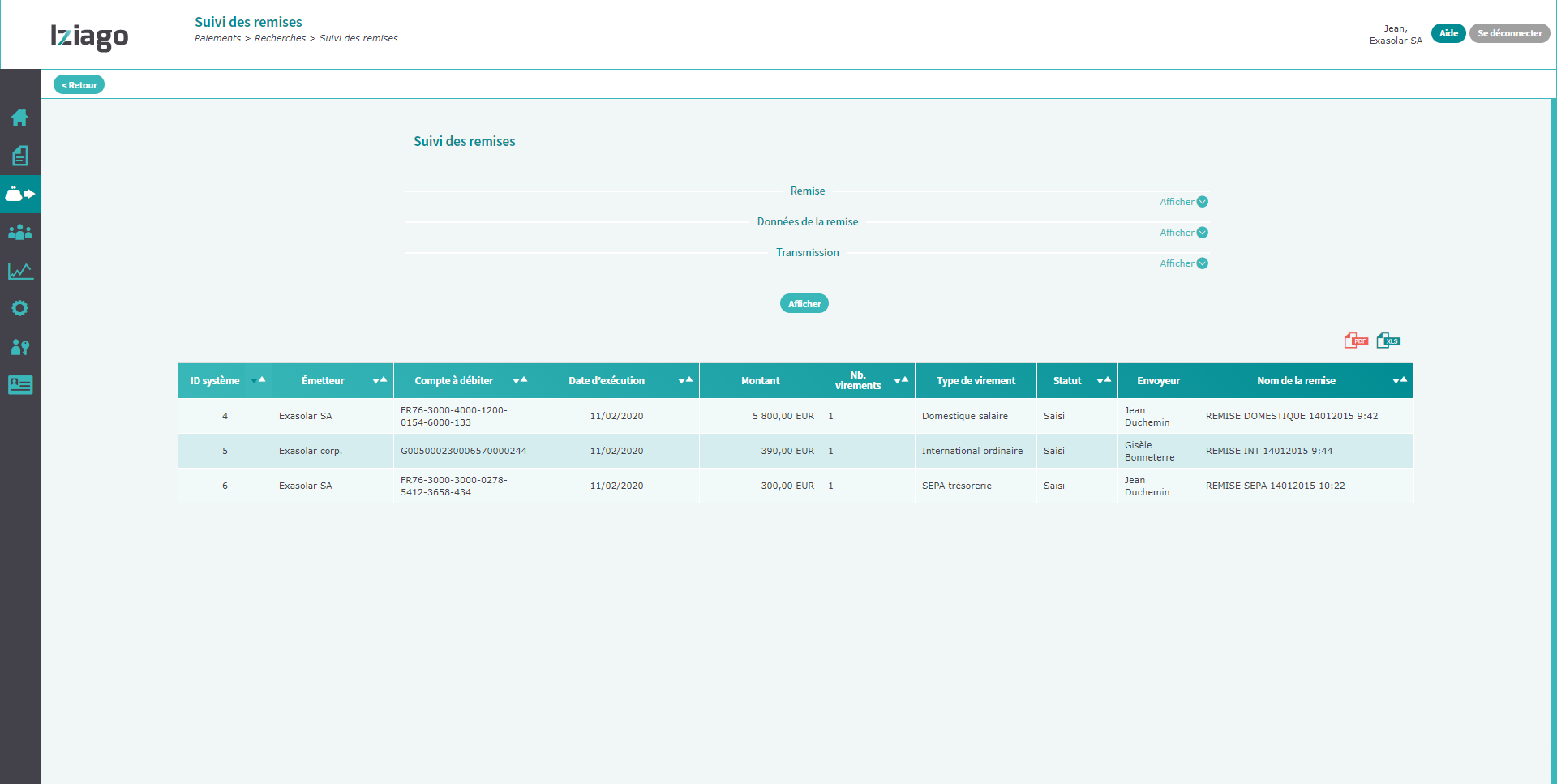Viewport: 1557px width, 784px height.
Task: Expand the Transmission section via Afficher
Action: coord(1184,263)
